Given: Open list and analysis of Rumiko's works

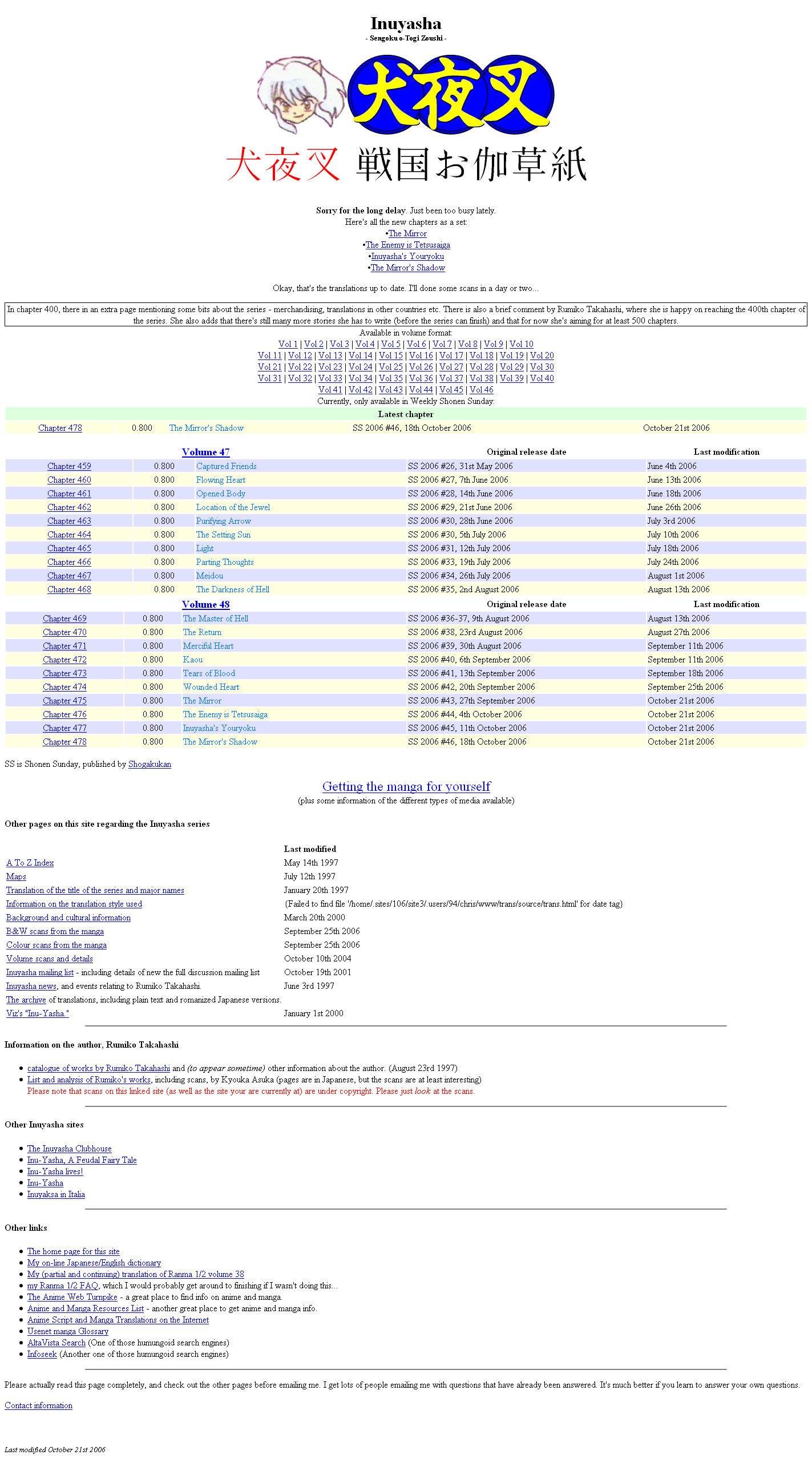Looking at the screenshot, I should click(x=89, y=1080).
